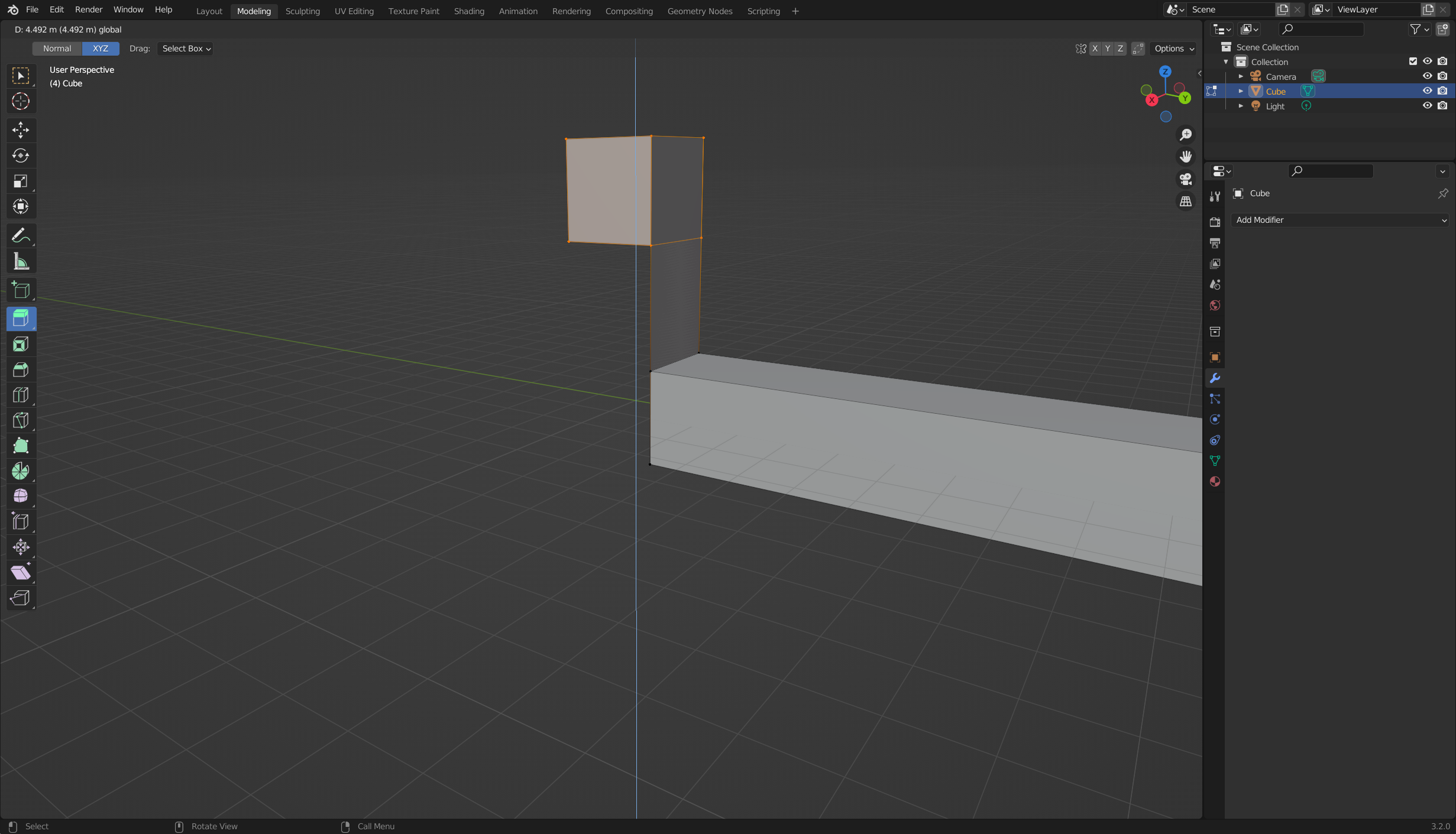Activate the 3D Cursor tool
This screenshot has height=834, width=1456.
[21, 101]
